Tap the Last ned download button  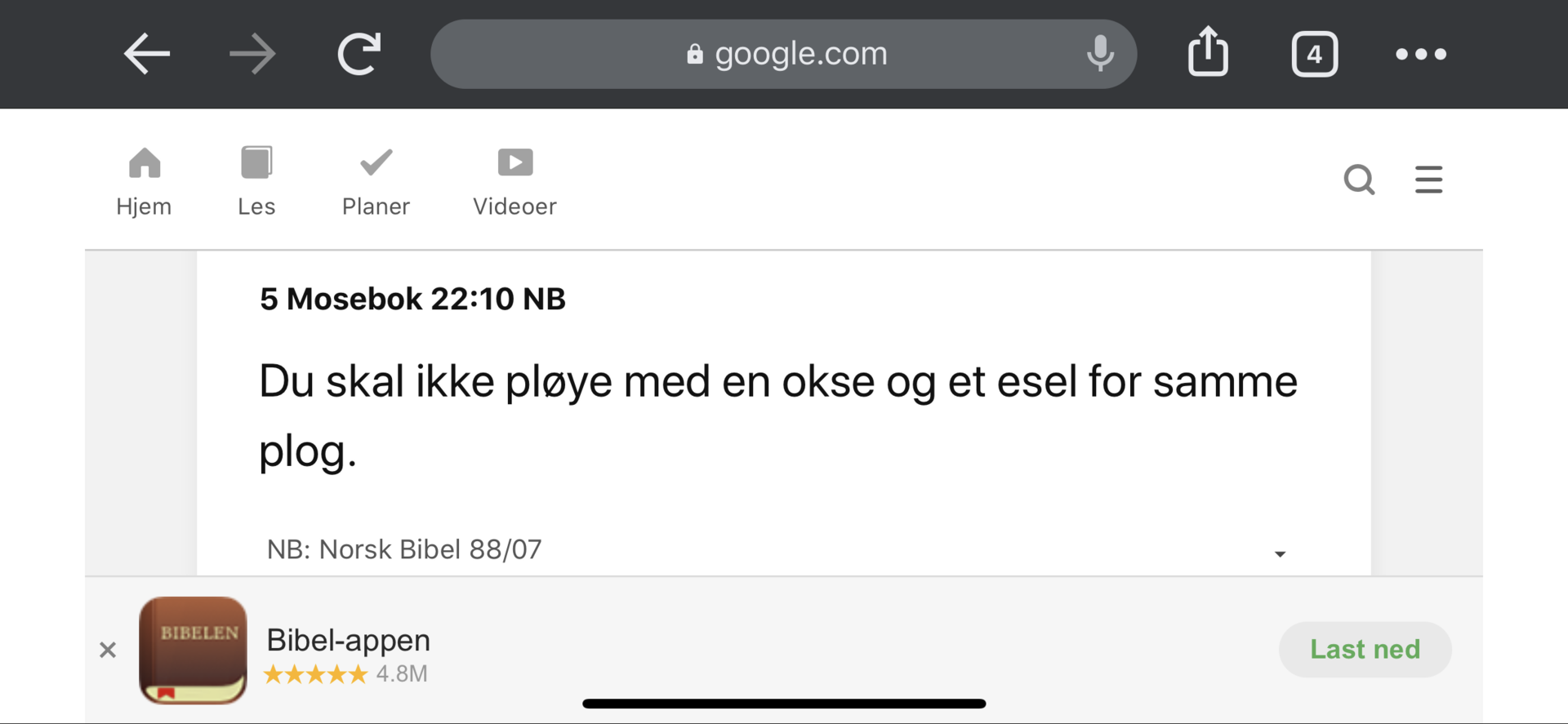pos(1365,650)
